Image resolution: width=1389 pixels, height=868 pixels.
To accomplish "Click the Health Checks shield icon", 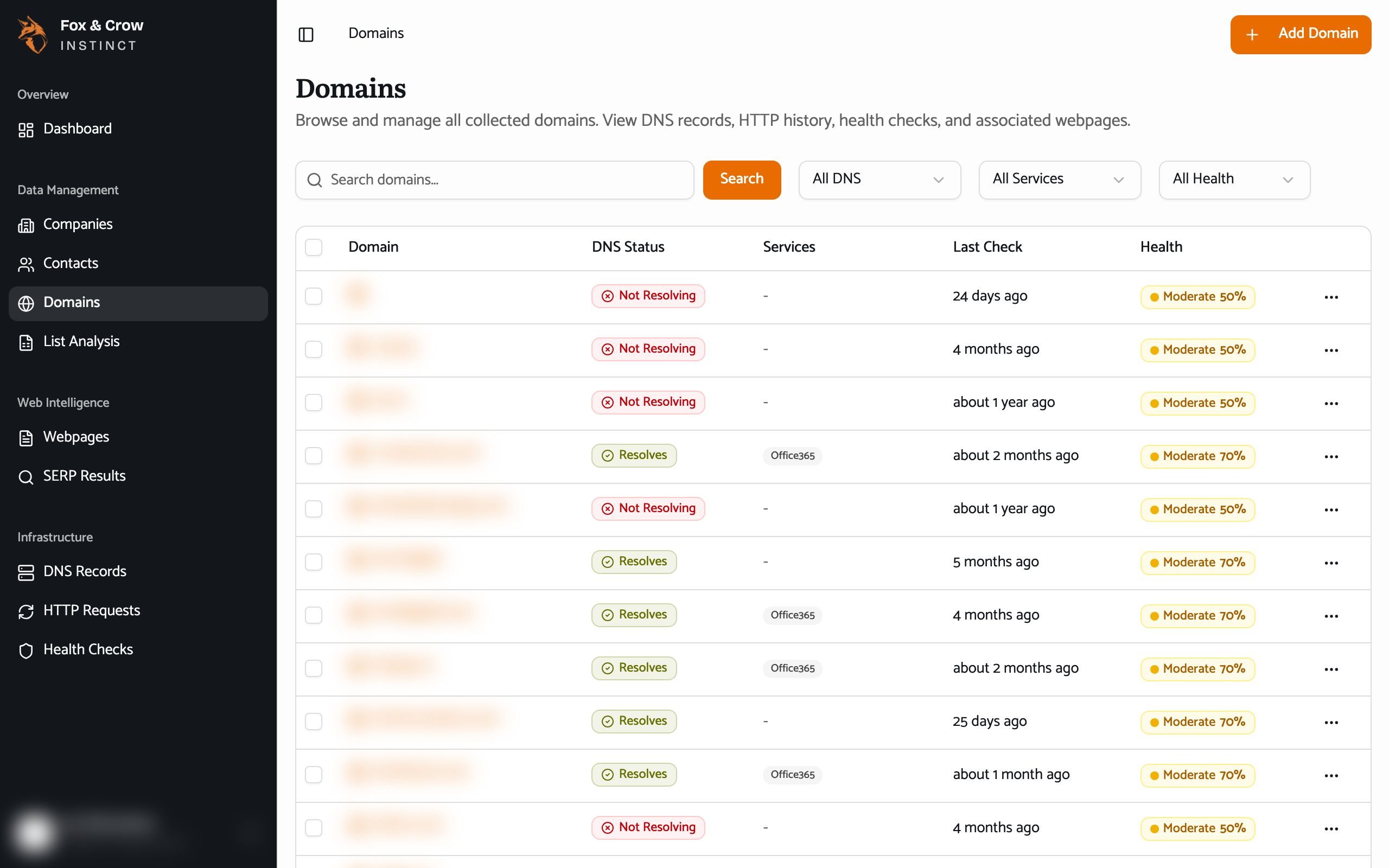I will 26,650.
